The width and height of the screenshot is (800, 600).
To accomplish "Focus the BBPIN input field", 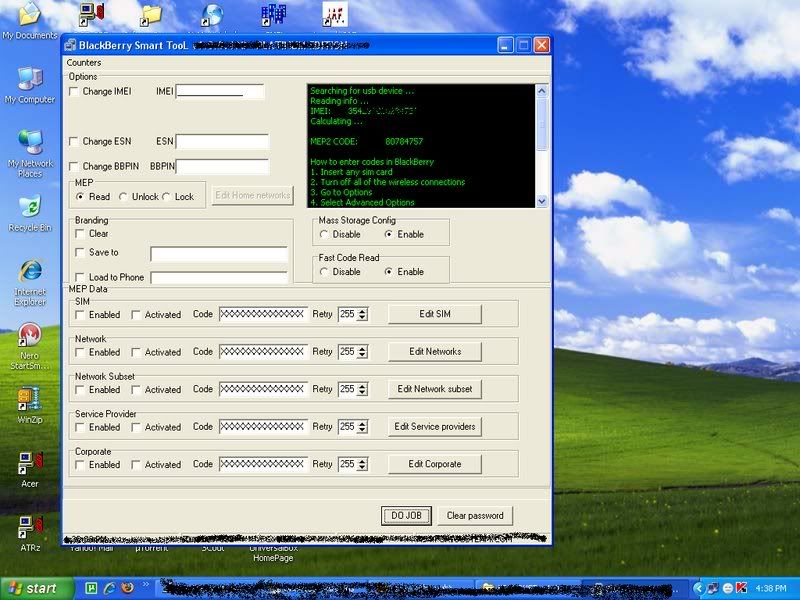I will click(222, 166).
